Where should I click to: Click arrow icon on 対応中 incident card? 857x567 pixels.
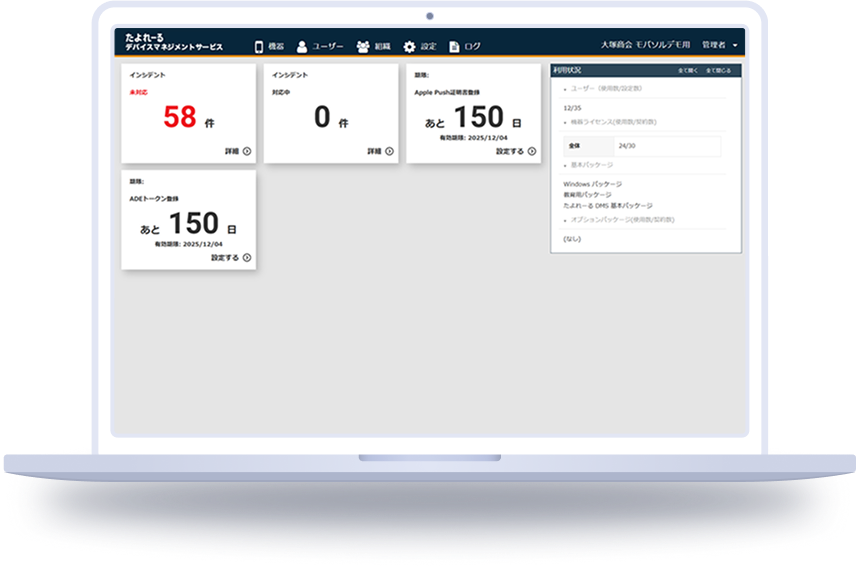click(389, 152)
